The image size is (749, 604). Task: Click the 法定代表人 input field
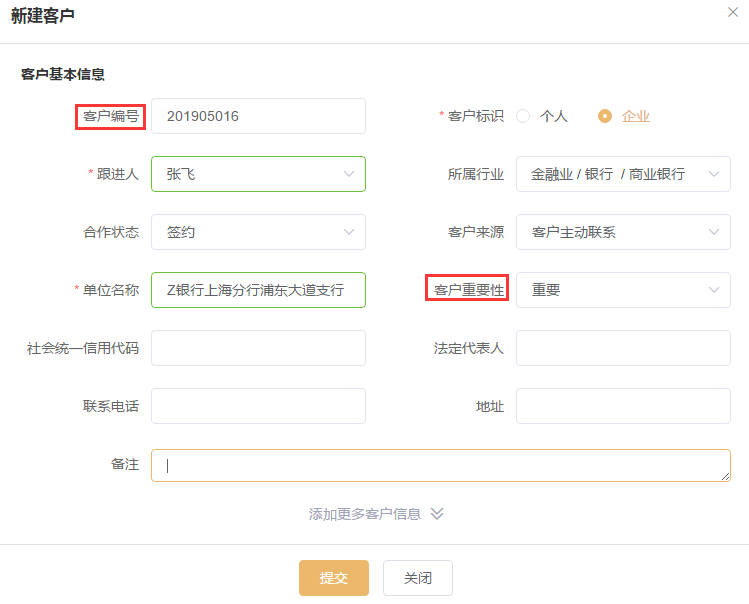point(623,348)
